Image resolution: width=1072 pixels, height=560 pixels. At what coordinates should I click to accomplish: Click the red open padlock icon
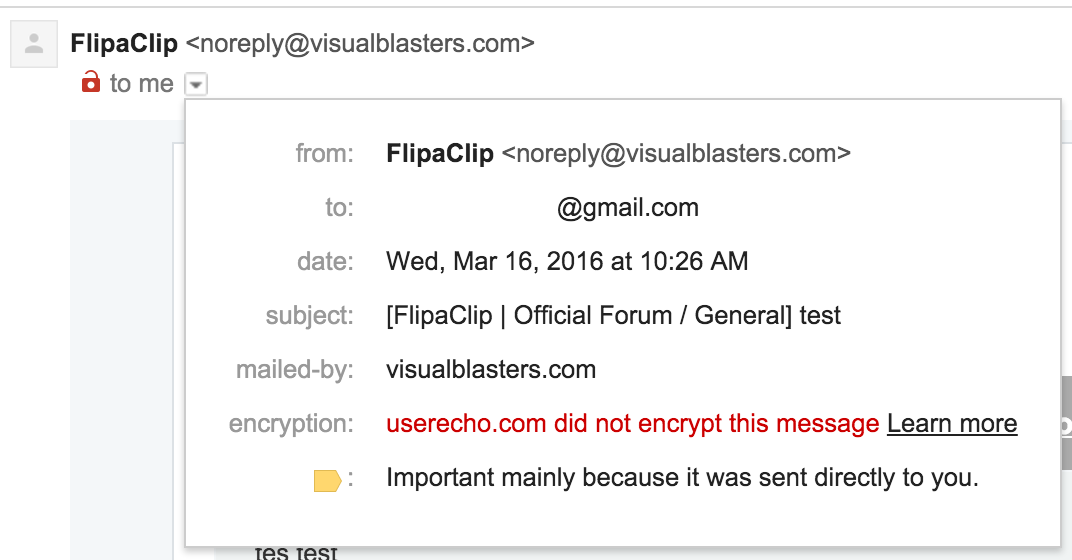coord(90,81)
